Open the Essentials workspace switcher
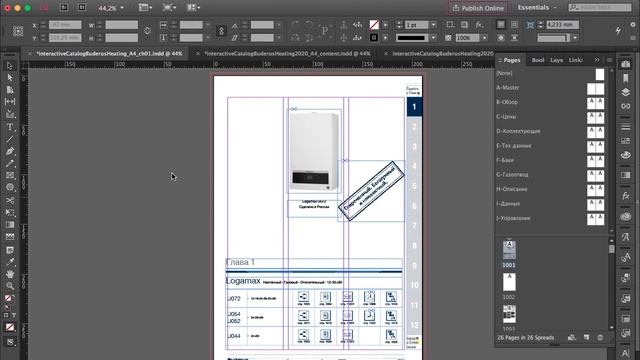640x360 pixels. pos(537,7)
